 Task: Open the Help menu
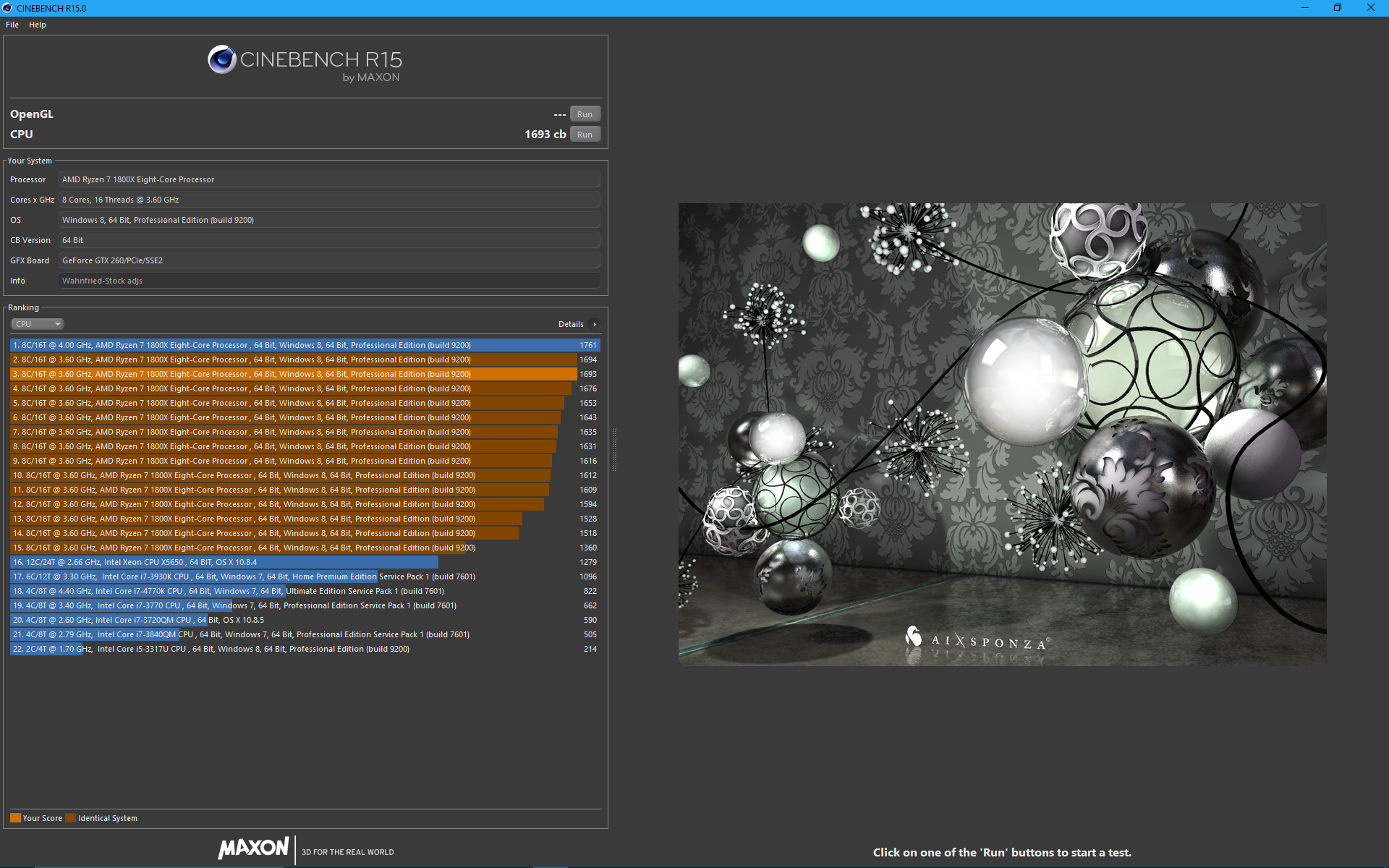38,25
